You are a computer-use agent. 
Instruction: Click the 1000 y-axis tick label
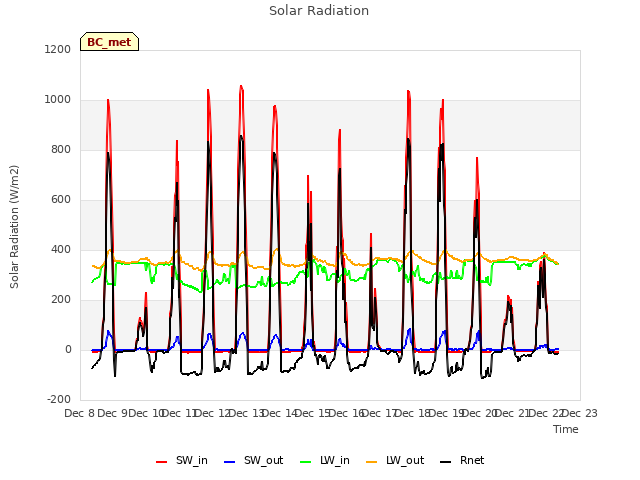58,100
